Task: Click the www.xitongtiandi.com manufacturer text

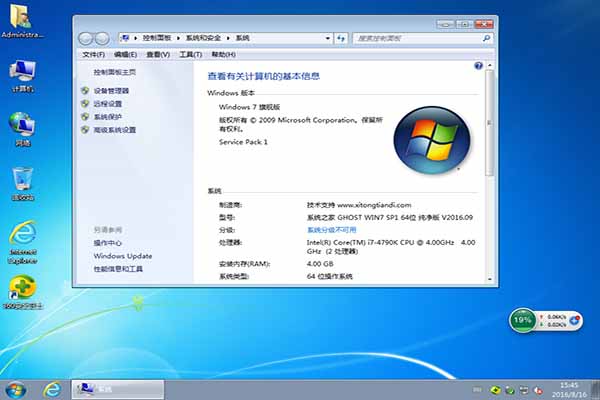Action: [x=374, y=205]
